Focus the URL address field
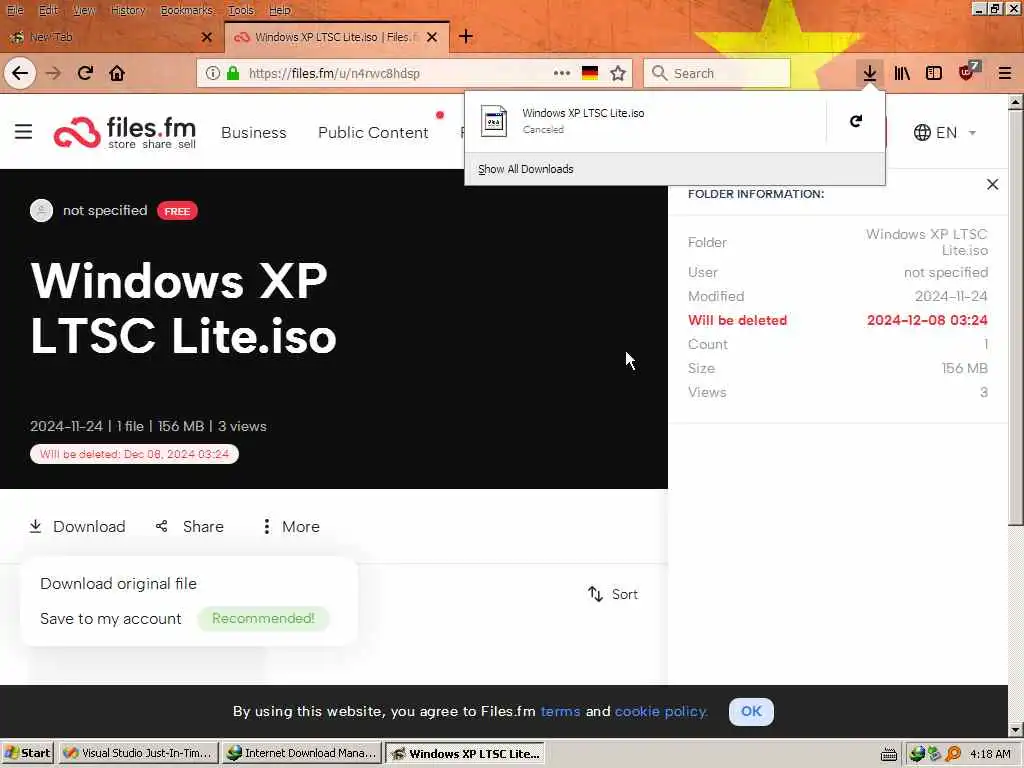This screenshot has width=1024, height=768. click(398, 73)
